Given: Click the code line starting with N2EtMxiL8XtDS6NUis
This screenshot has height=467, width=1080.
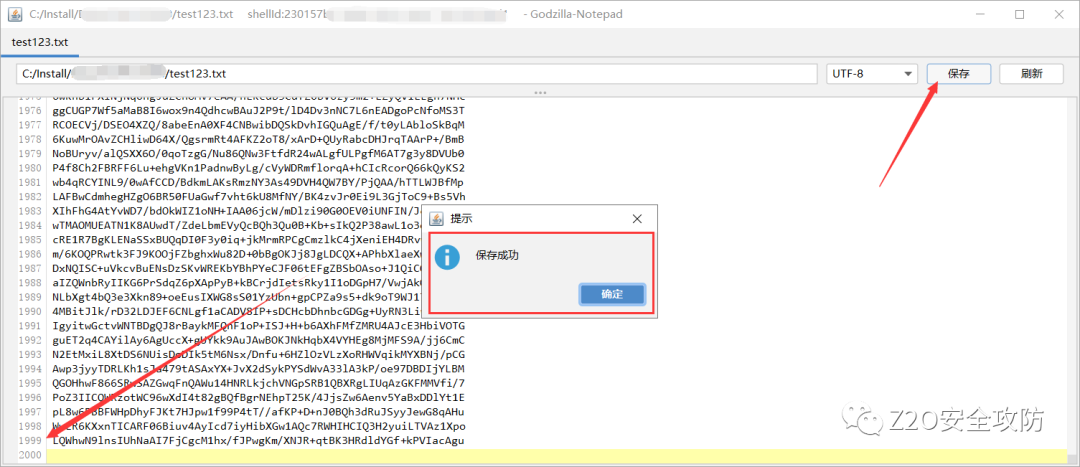Looking at the screenshot, I should (x=259, y=354).
